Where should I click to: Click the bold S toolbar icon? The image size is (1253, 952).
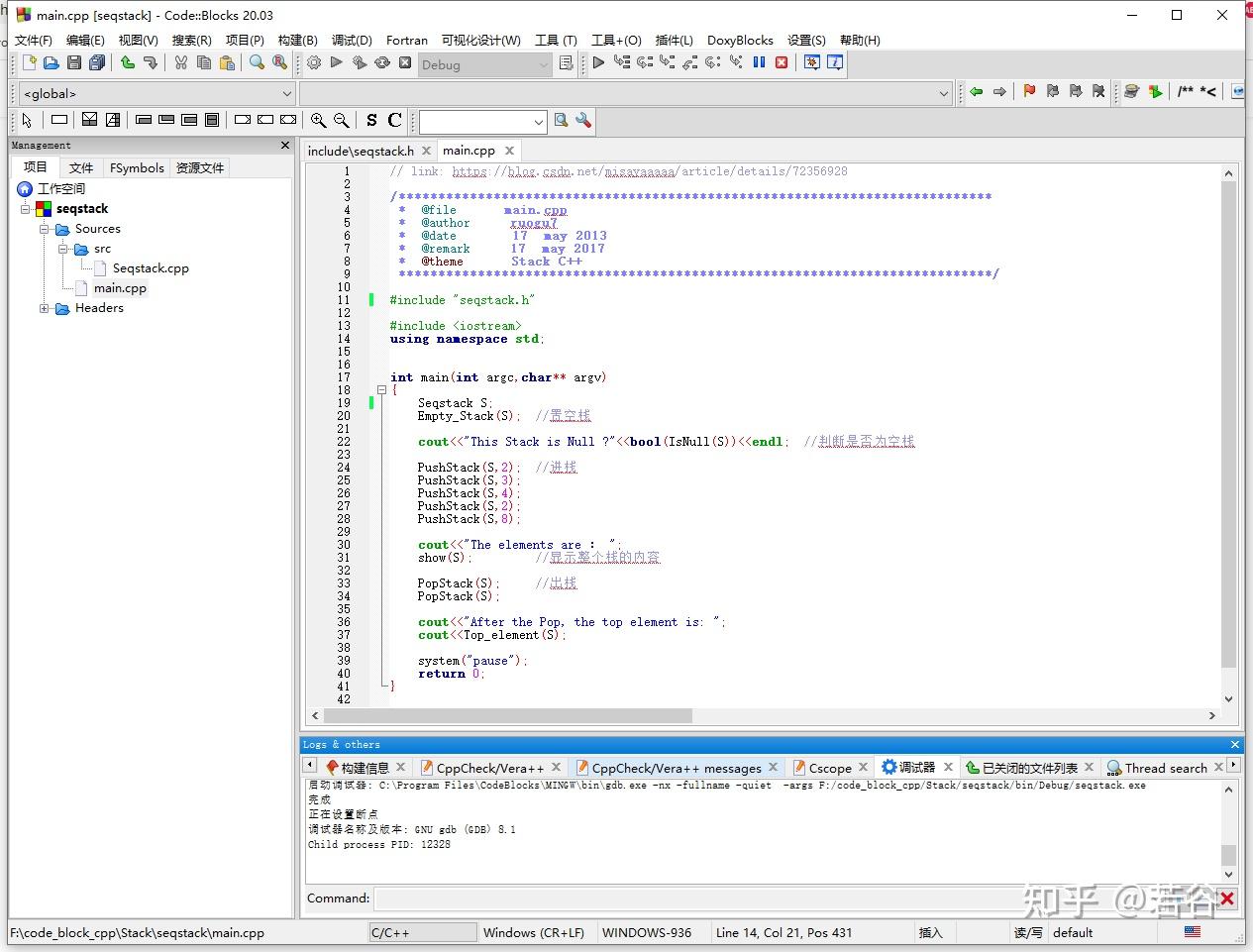point(371,120)
